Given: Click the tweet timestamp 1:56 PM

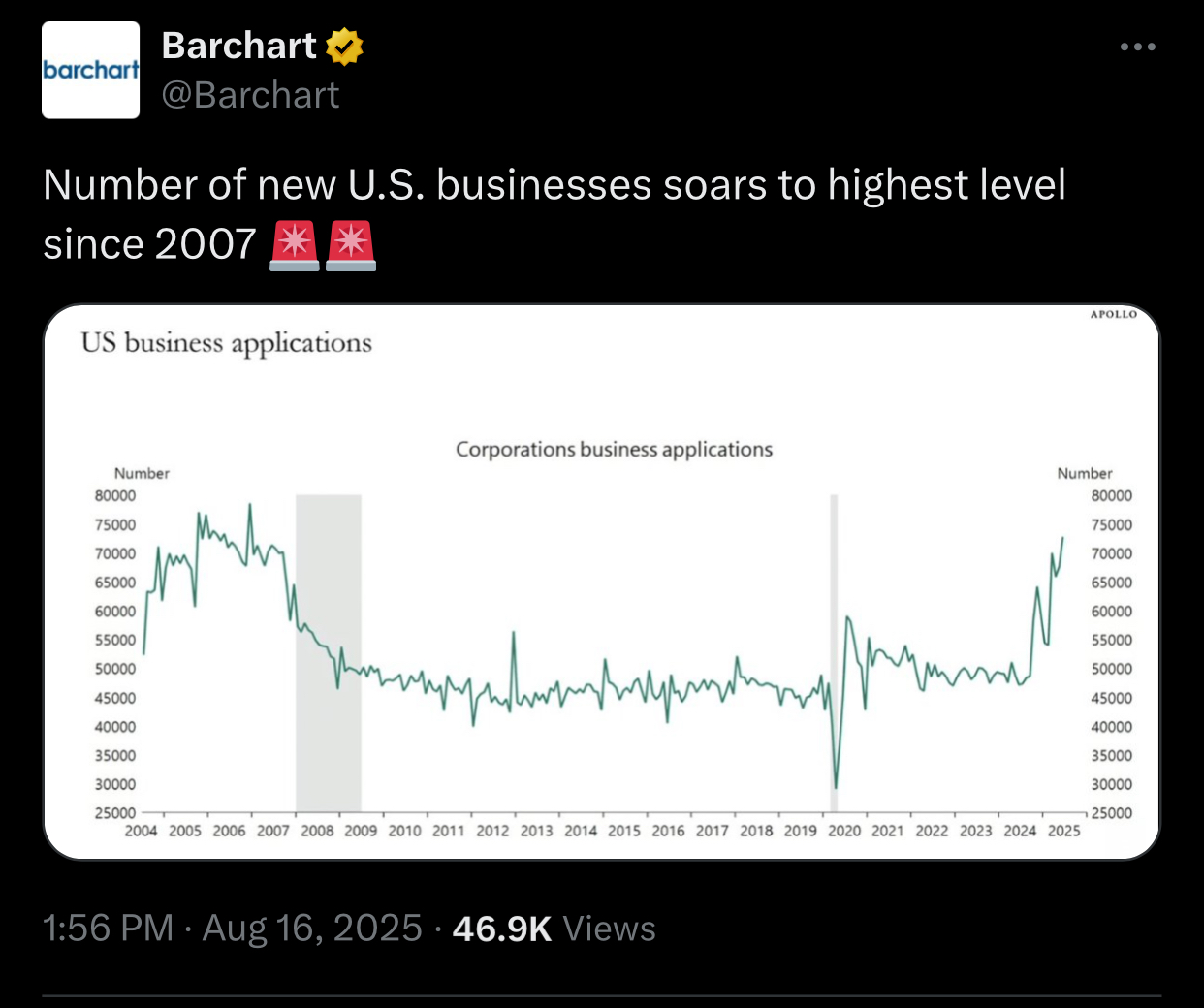Looking at the screenshot, I should click(108, 929).
